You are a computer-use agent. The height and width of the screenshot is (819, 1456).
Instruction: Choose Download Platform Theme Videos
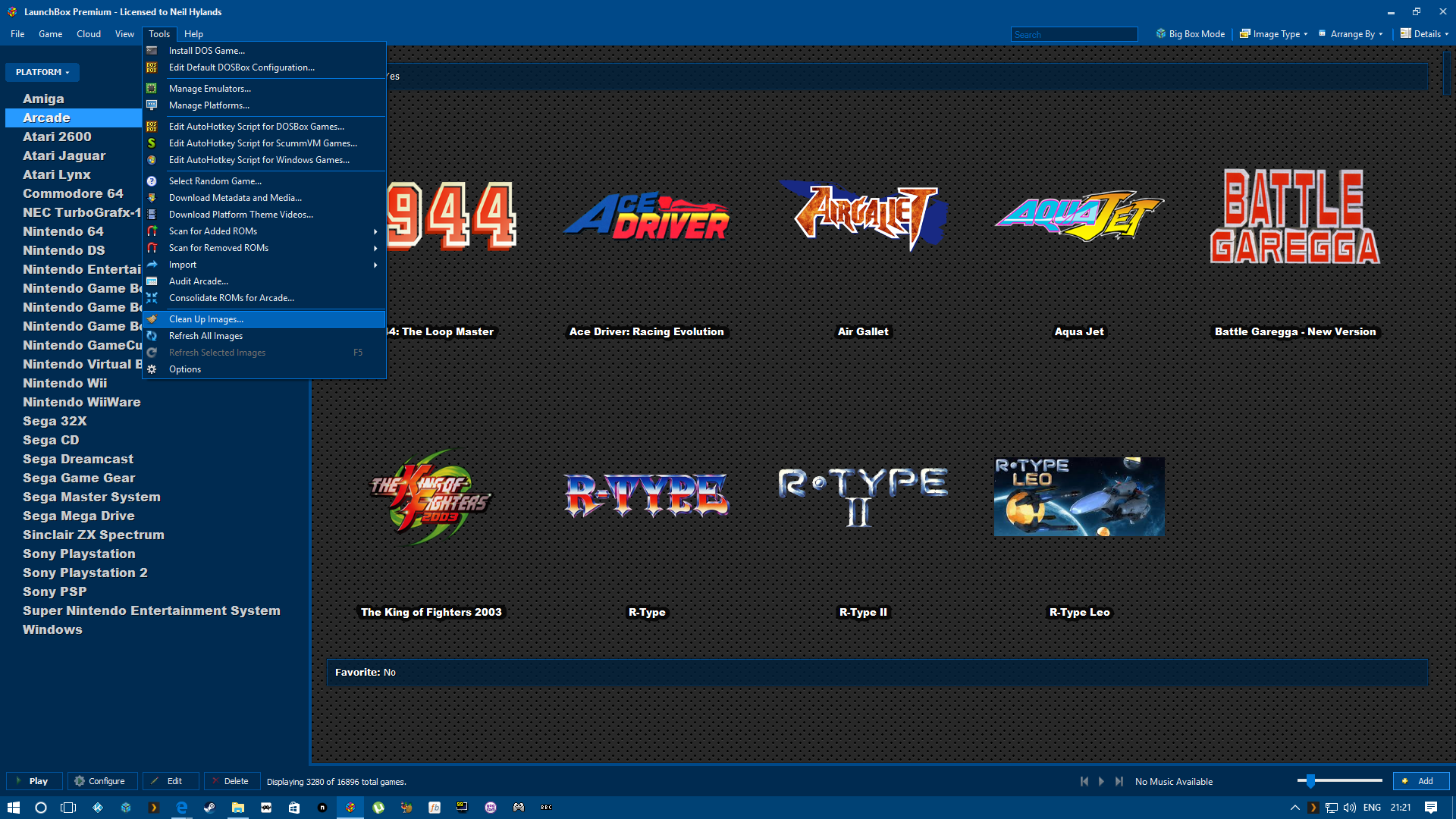(x=265, y=215)
